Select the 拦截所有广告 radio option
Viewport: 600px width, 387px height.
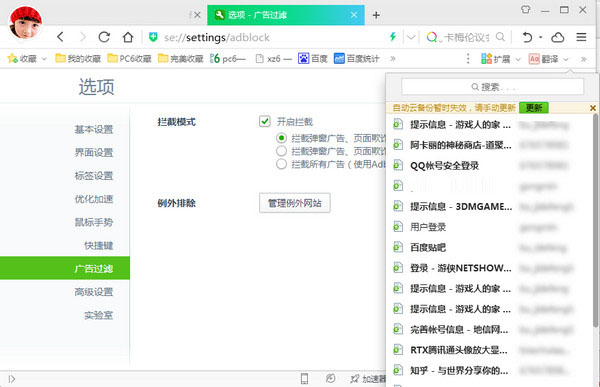tap(281, 164)
